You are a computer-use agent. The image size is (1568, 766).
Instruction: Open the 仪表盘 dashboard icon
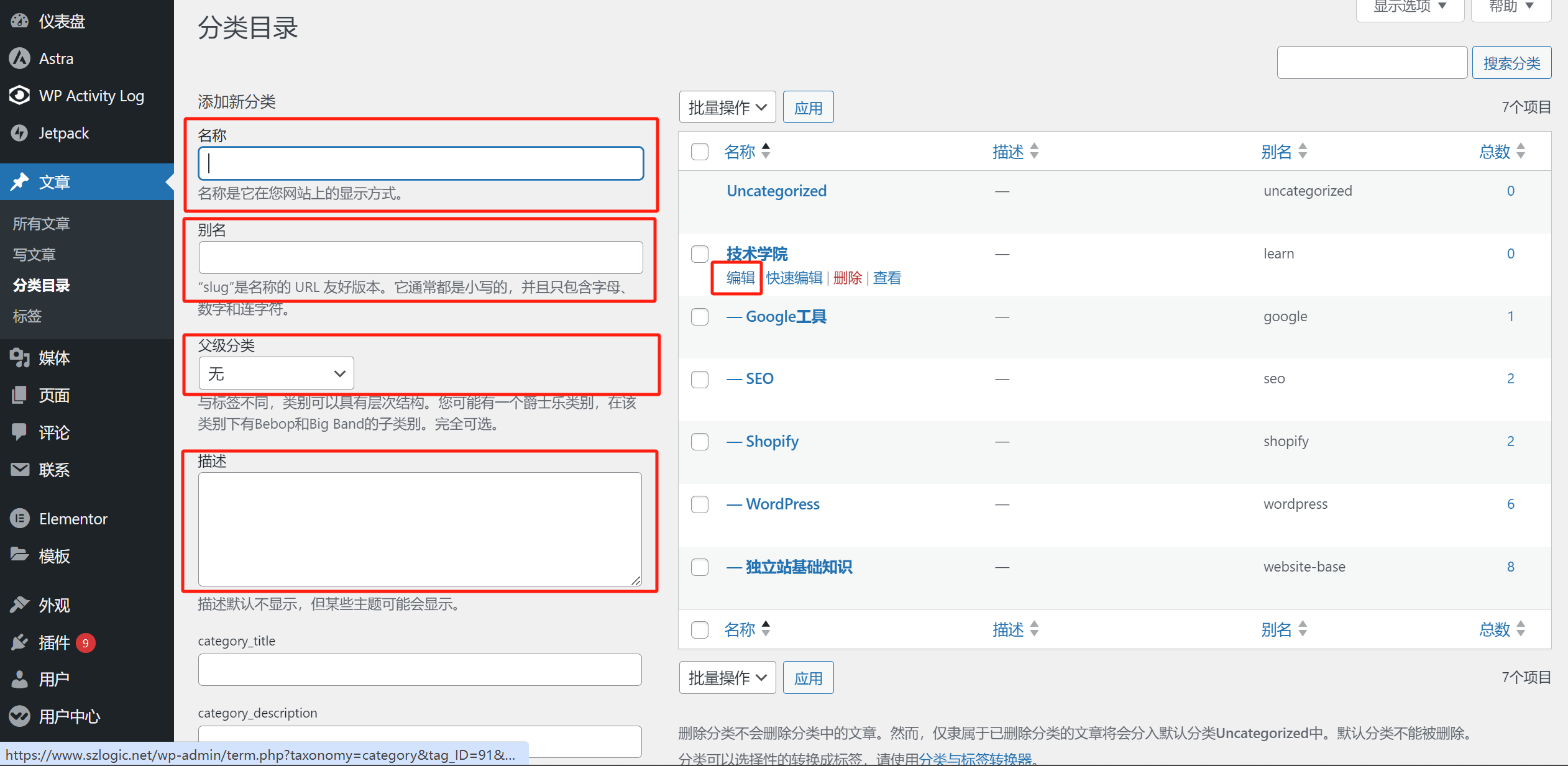pos(19,21)
